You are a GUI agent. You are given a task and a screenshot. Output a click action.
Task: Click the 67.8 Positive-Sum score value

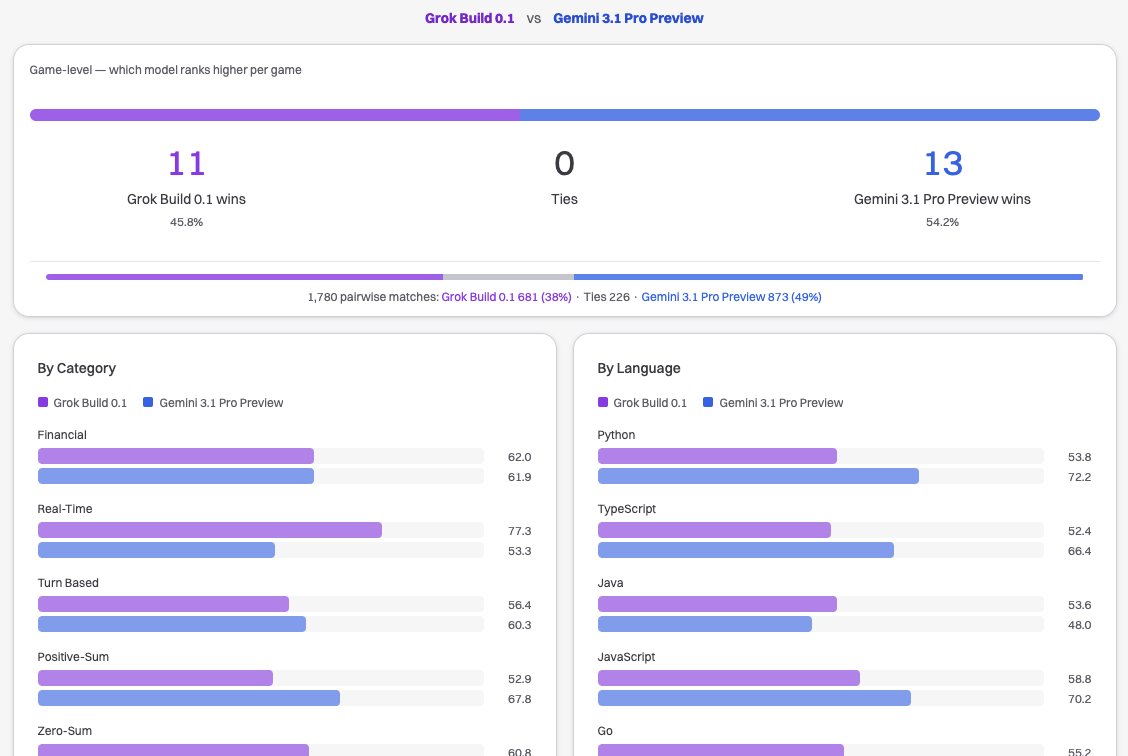519,699
